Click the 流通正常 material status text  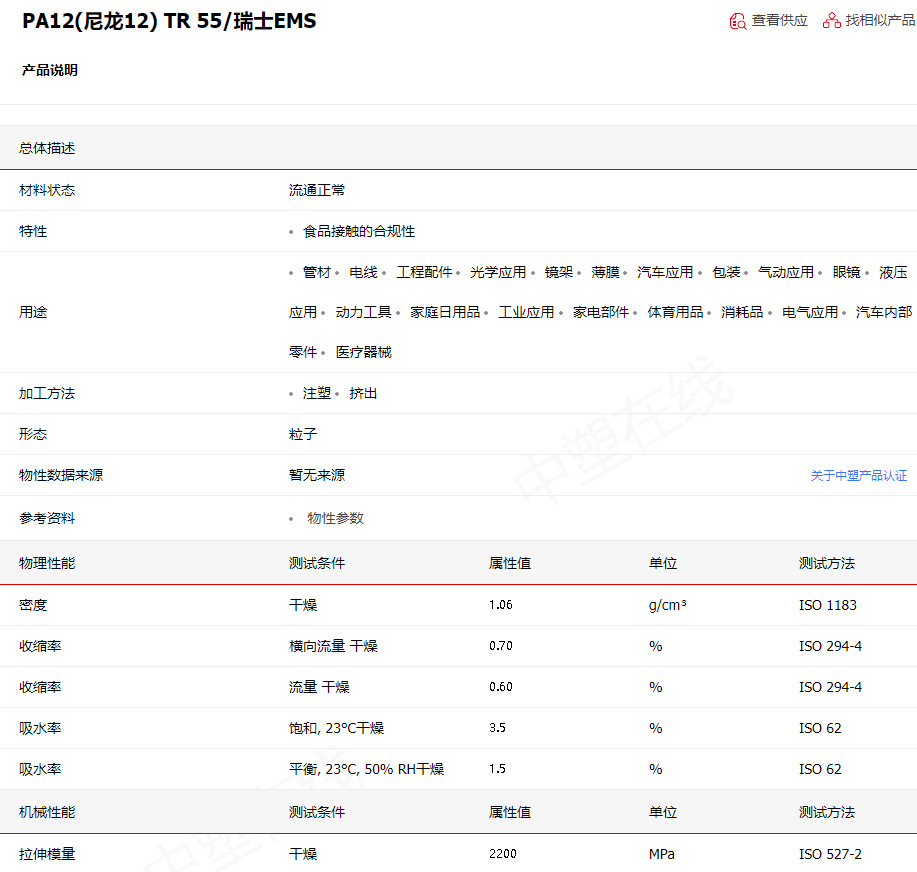317,189
